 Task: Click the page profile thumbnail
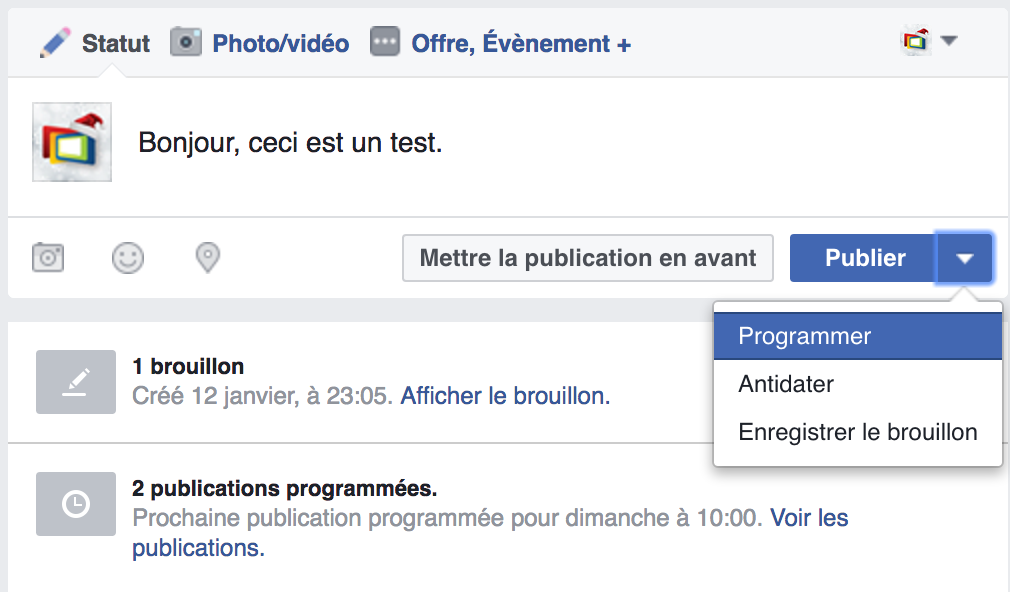point(71,142)
